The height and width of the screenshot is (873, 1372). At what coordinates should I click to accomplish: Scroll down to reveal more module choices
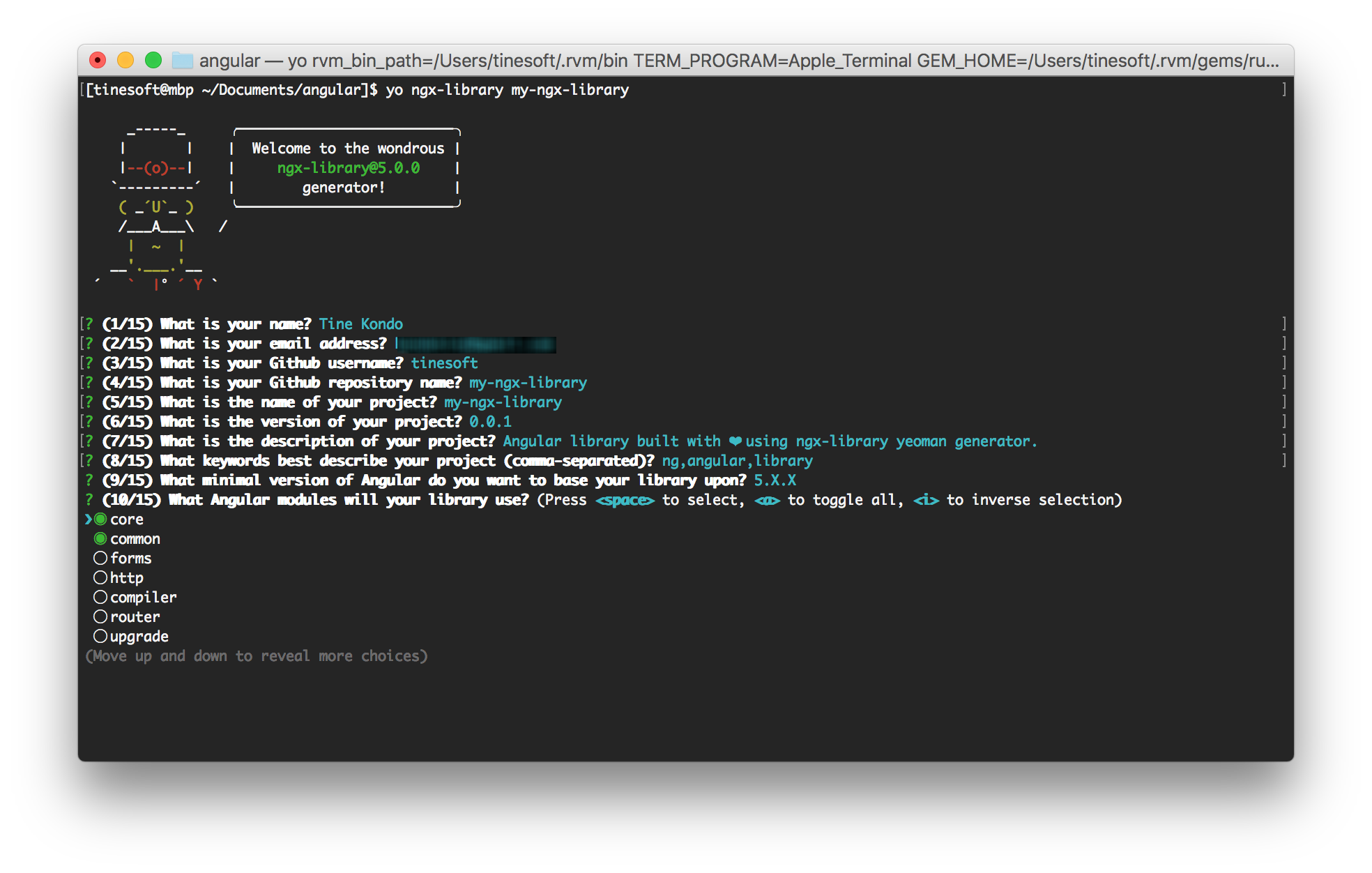point(135,636)
